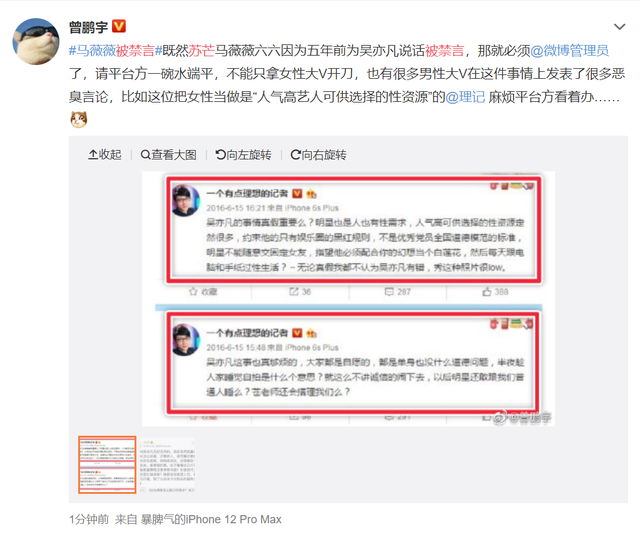Viewport: 640px width, 537px height.
Task: Collapse the image with 收起
Action: tap(105, 155)
